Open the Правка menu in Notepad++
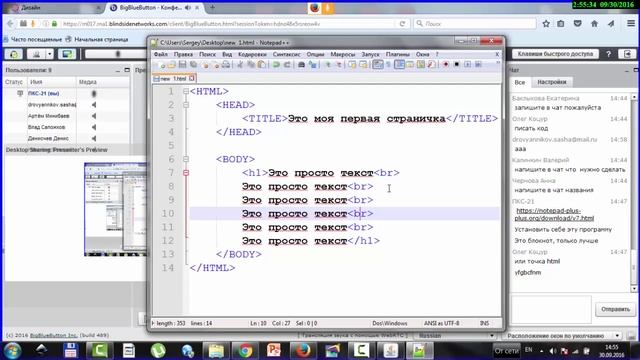The width and height of the screenshot is (640, 360). 183,54
